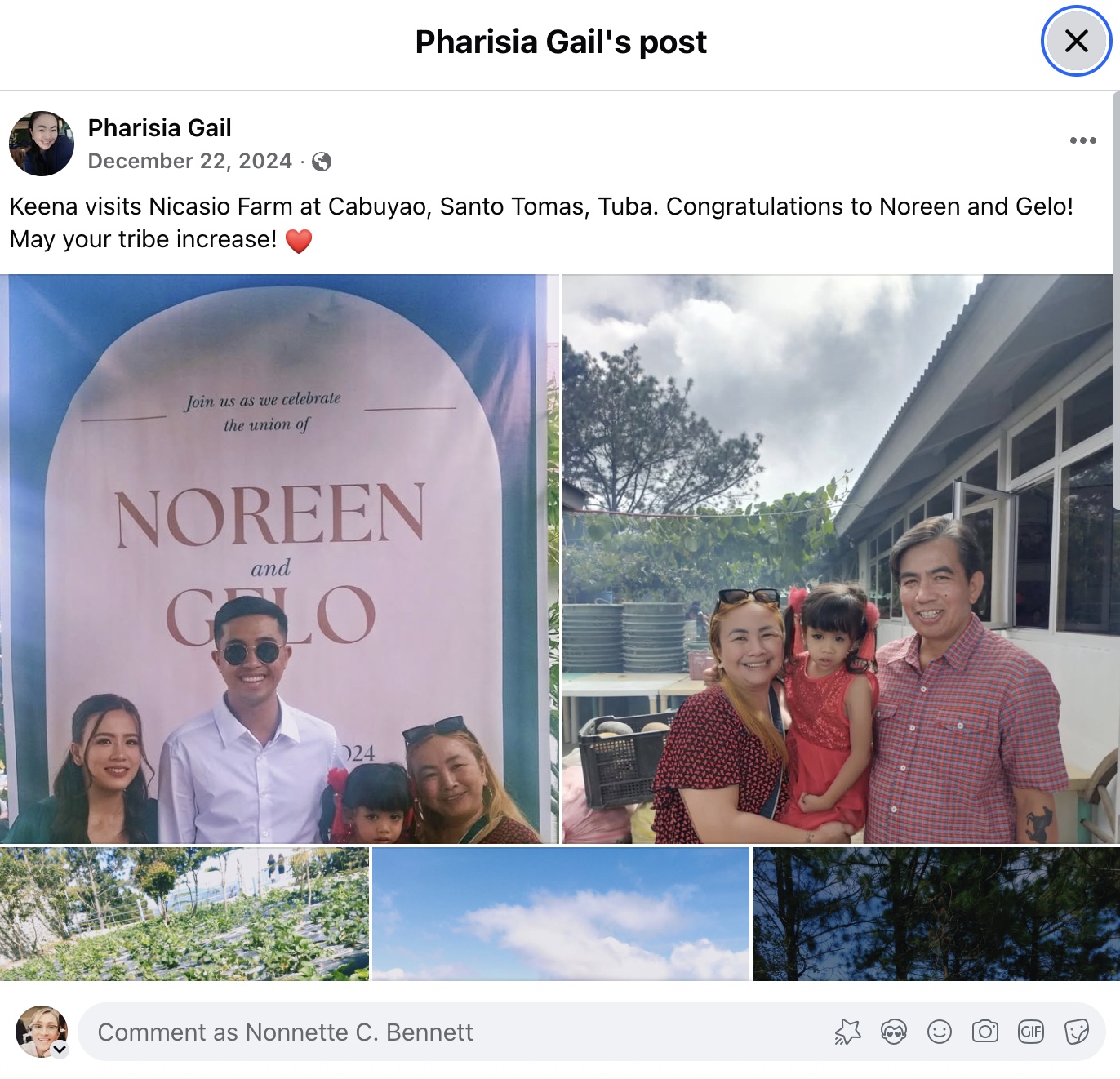Click the avatar sticker icon in comment box
Viewport: 1120px width, 1079px height.
tap(894, 1032)
